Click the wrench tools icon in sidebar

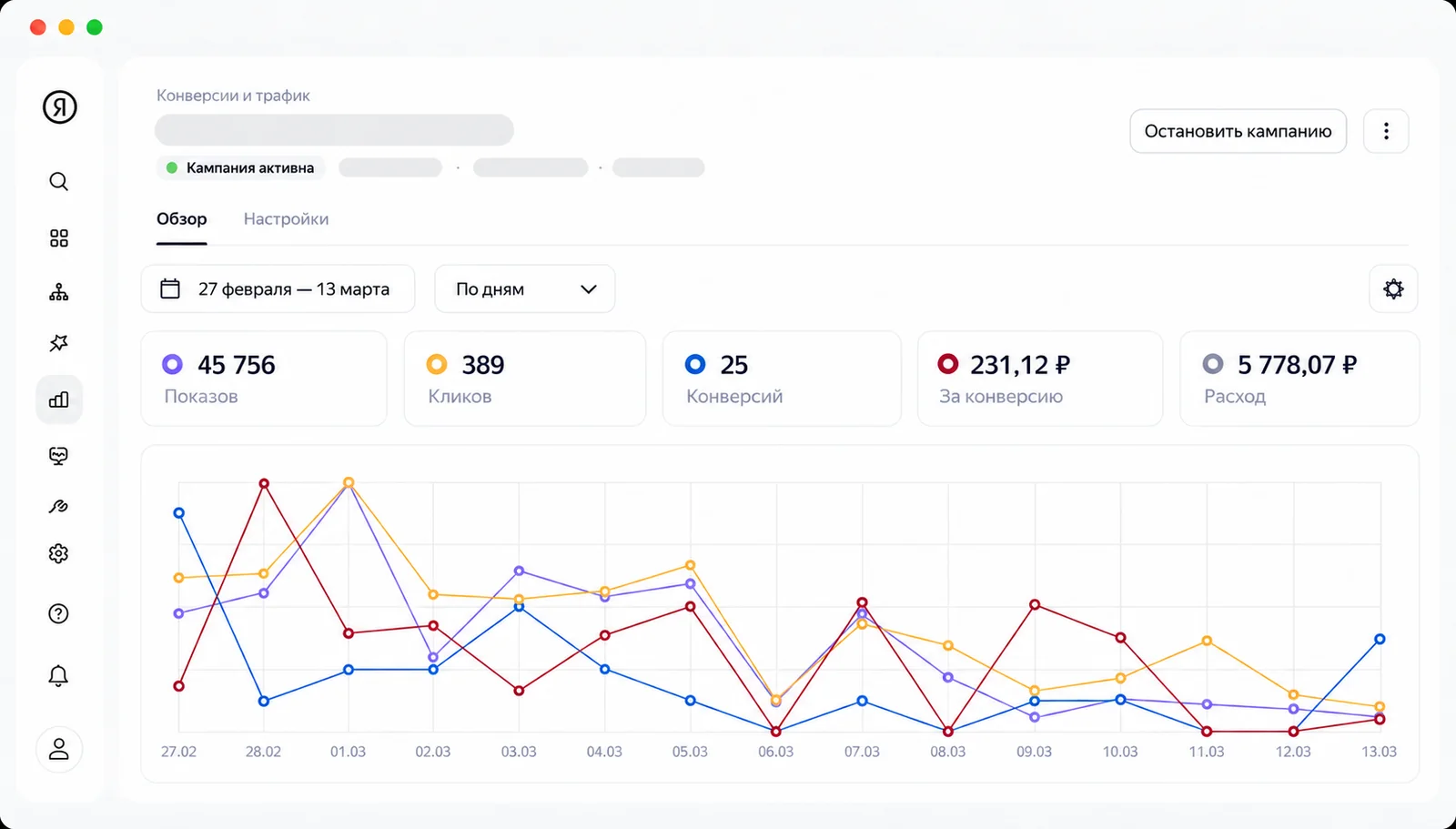pyautogui.click(x=59, y=507)
